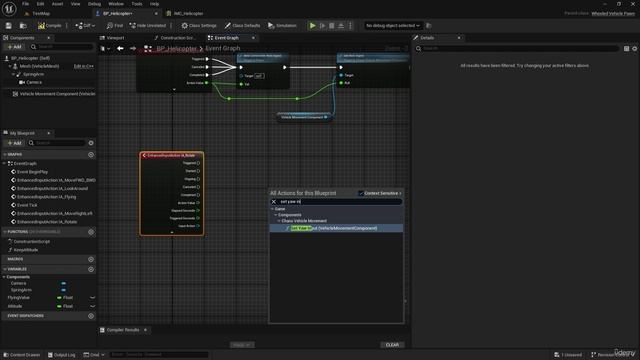Open the Tools menu
The image size is (640, 360).
[137, 4]
